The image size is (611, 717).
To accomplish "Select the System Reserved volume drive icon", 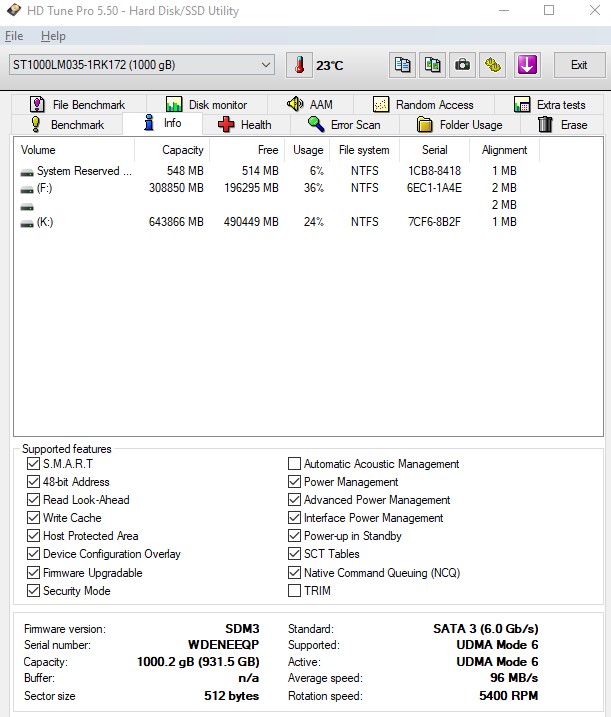I will (x=27, y=172).
